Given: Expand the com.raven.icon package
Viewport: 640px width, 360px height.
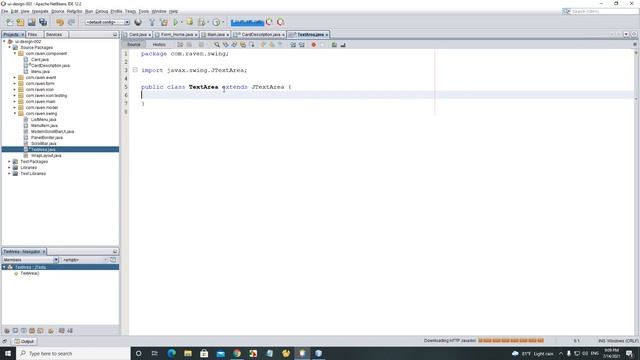Looking at the screenshot, I should pos(15,89).
